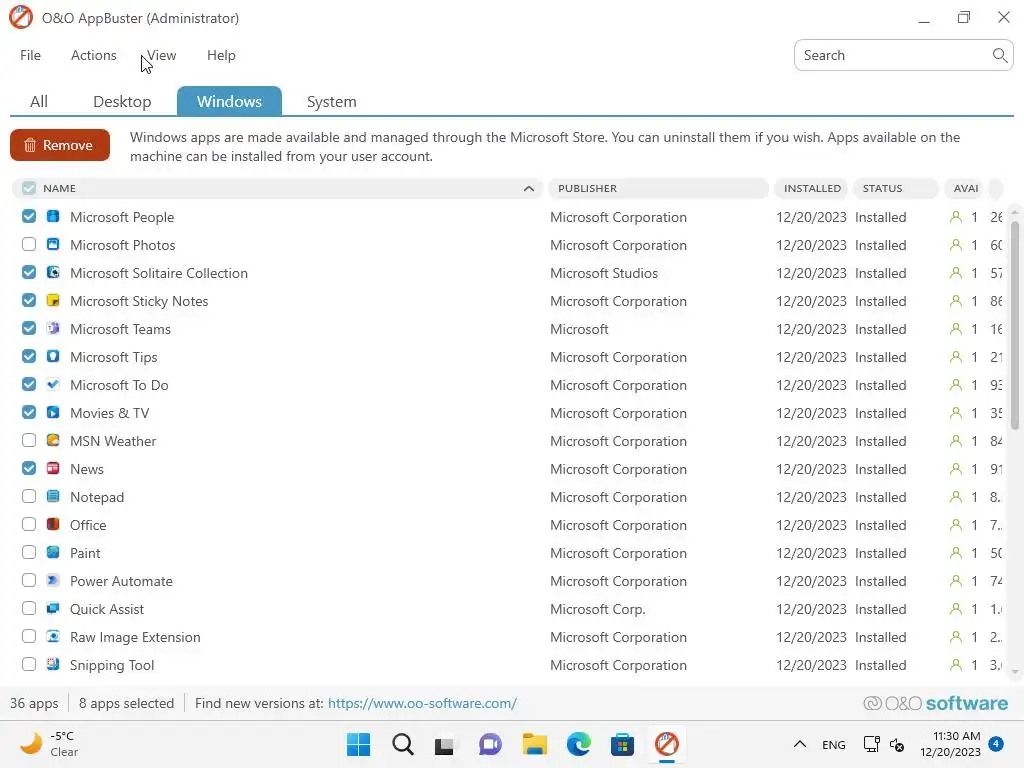
Task: Open Windows Start menu on taskbar
Action: coord(359,744)
